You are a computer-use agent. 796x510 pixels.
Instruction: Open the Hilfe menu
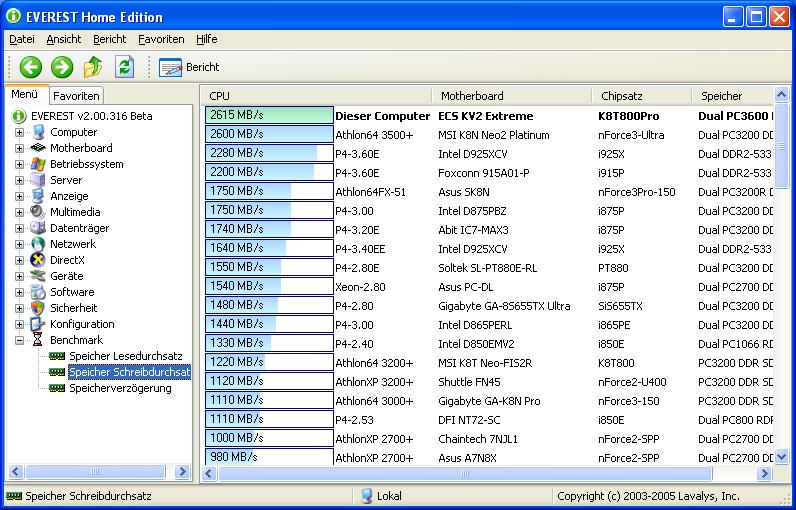(x=207, y=39)
